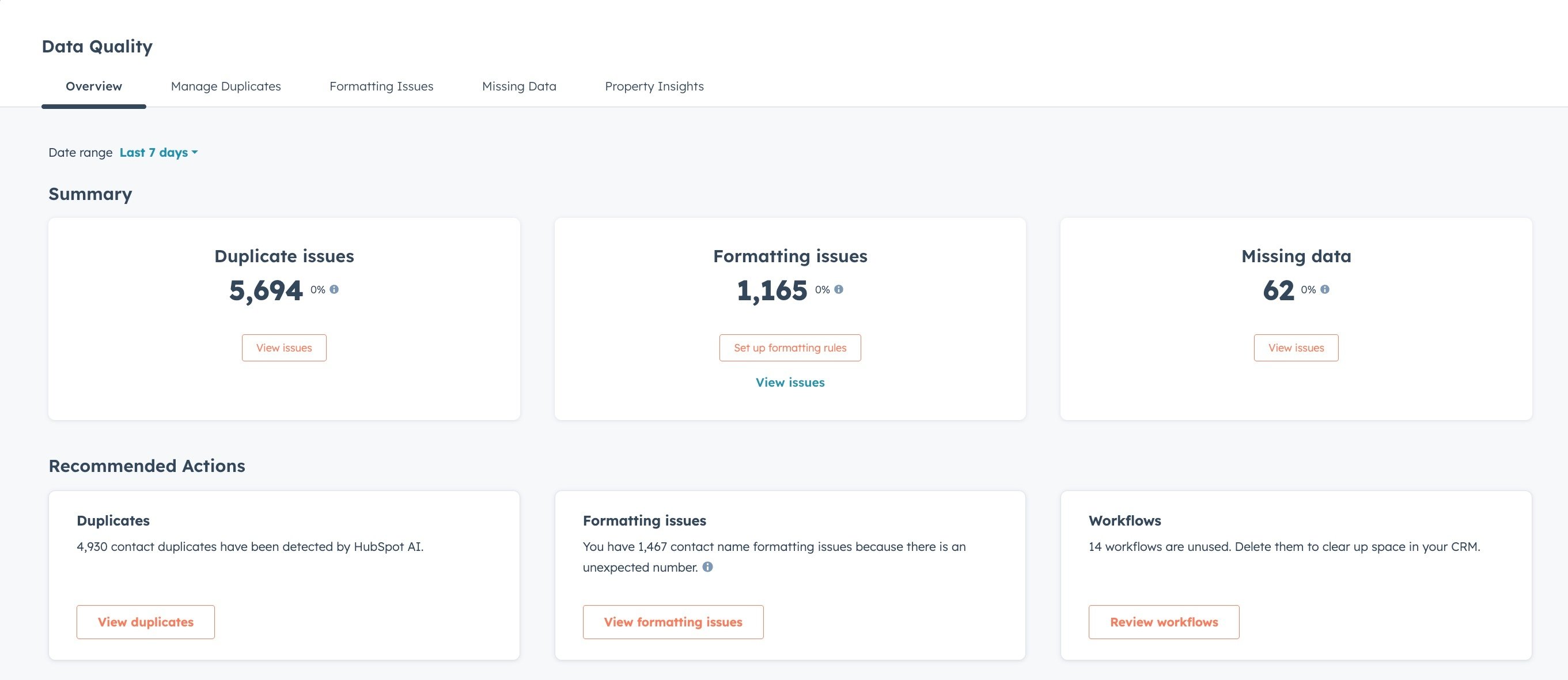
Task: Switch to the Manage Duplicates tab
Action: (x=226, y=86)
